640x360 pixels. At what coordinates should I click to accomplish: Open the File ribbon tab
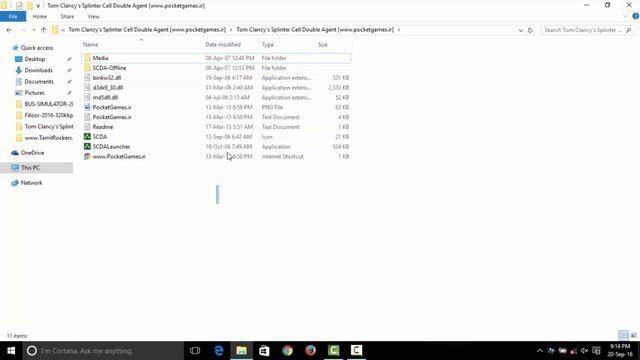[x=13, y=16]
